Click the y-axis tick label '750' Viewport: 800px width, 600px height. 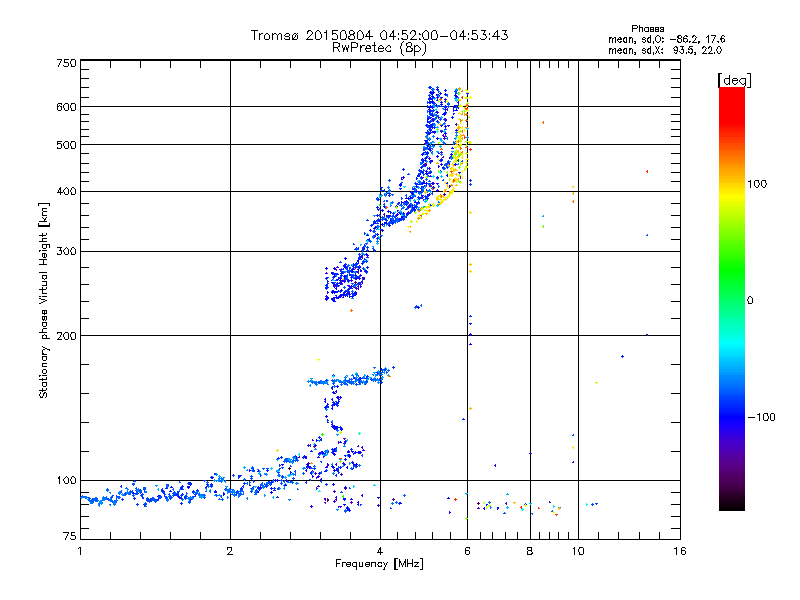66,63
